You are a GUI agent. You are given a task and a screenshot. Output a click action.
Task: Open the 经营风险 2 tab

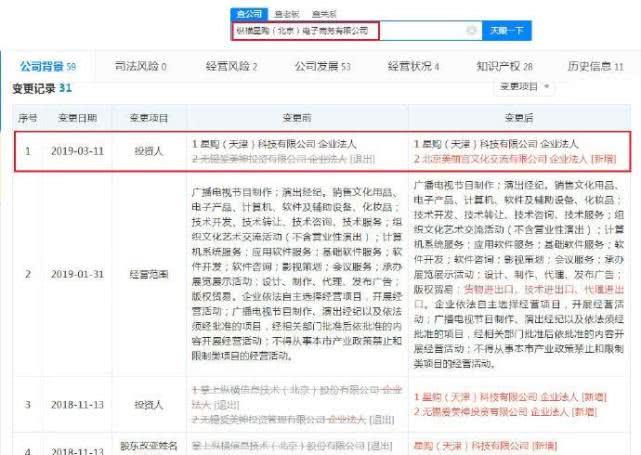231,66
